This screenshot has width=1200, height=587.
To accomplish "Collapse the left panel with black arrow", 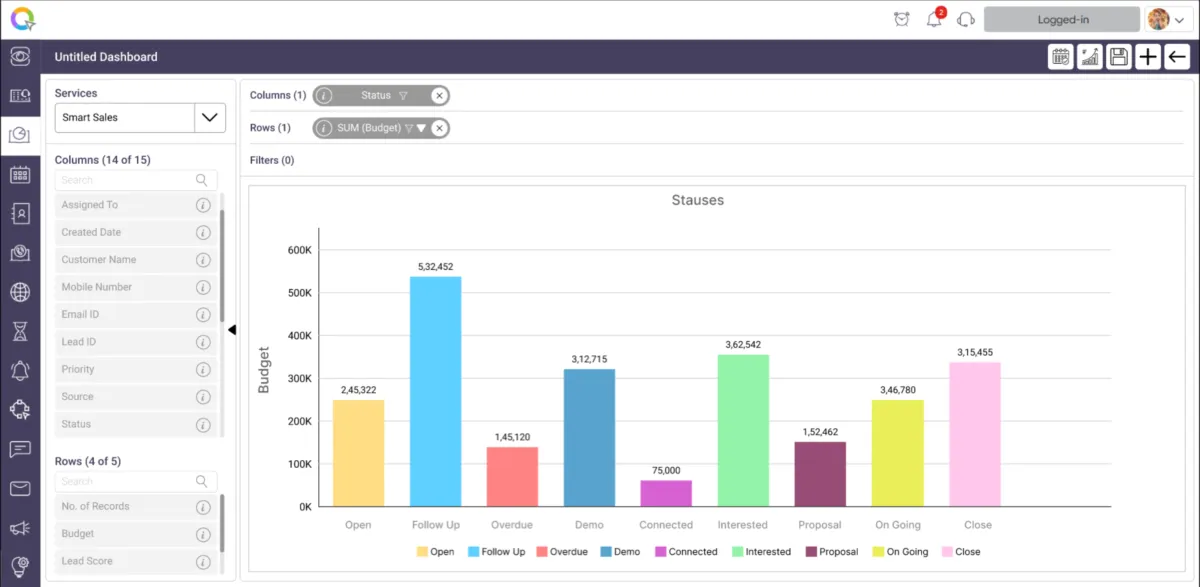I will [x=232, y=330].
